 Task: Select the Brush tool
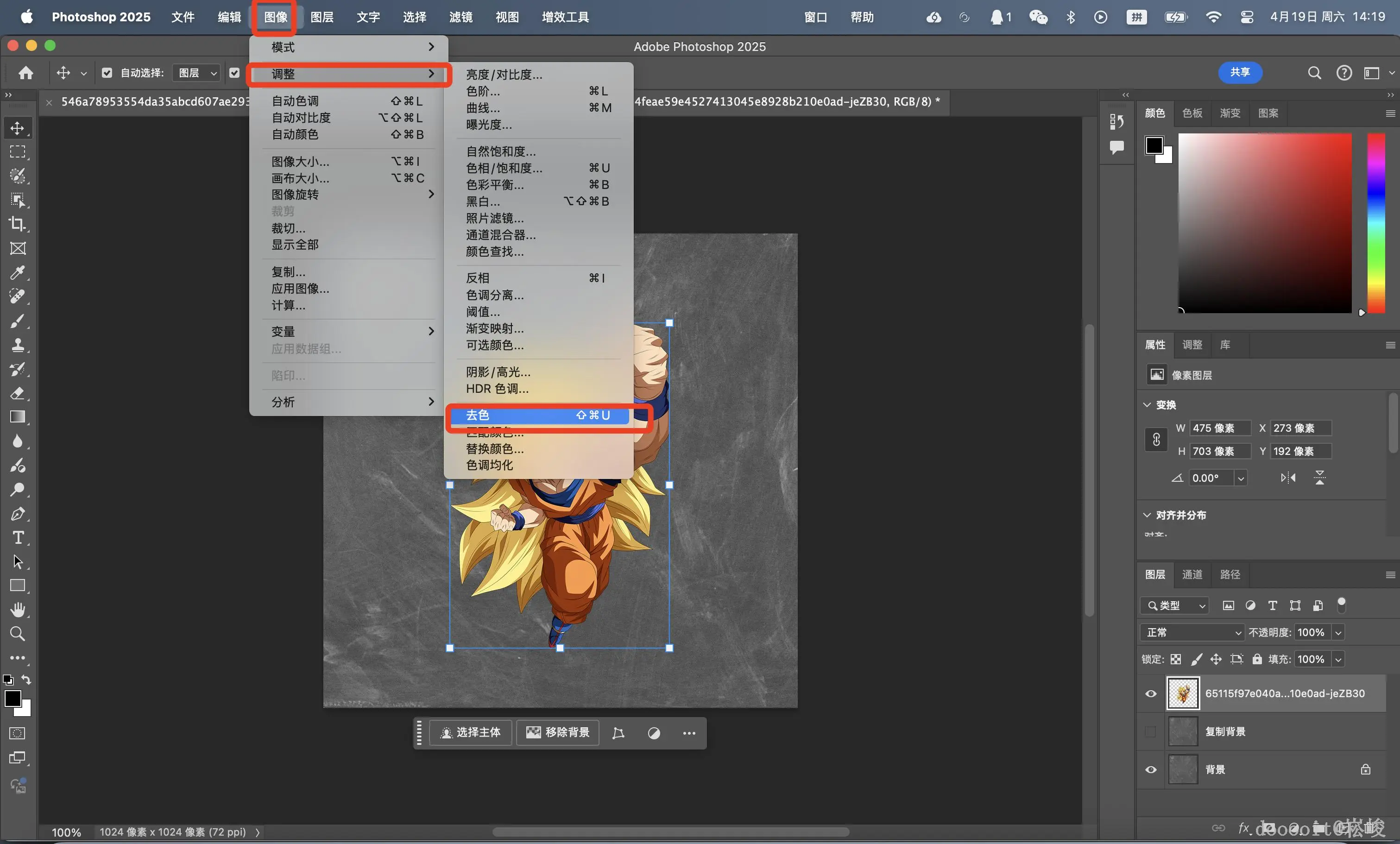click(x=18, y=321)
